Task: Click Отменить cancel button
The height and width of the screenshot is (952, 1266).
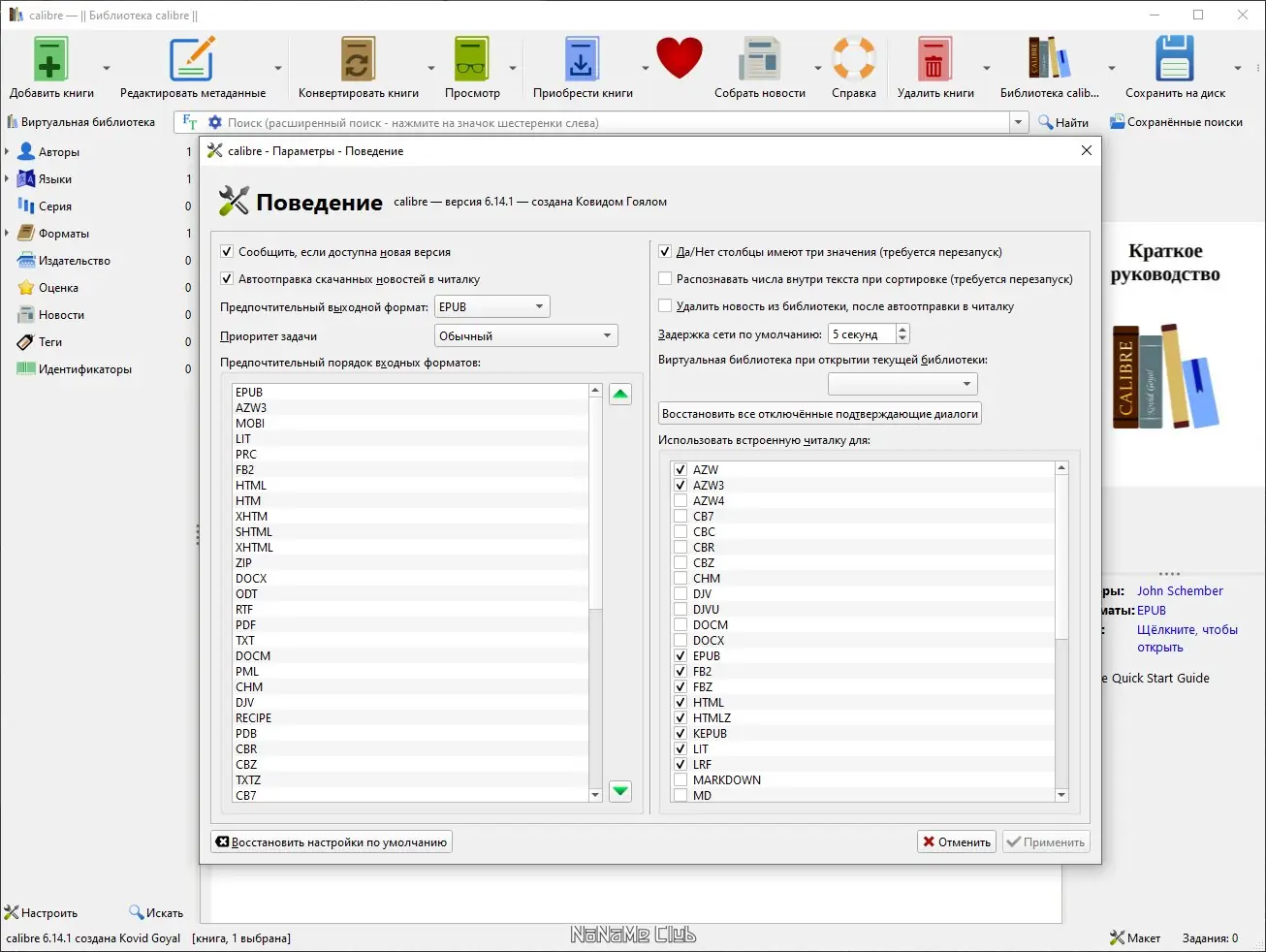Action: (957, 842)
